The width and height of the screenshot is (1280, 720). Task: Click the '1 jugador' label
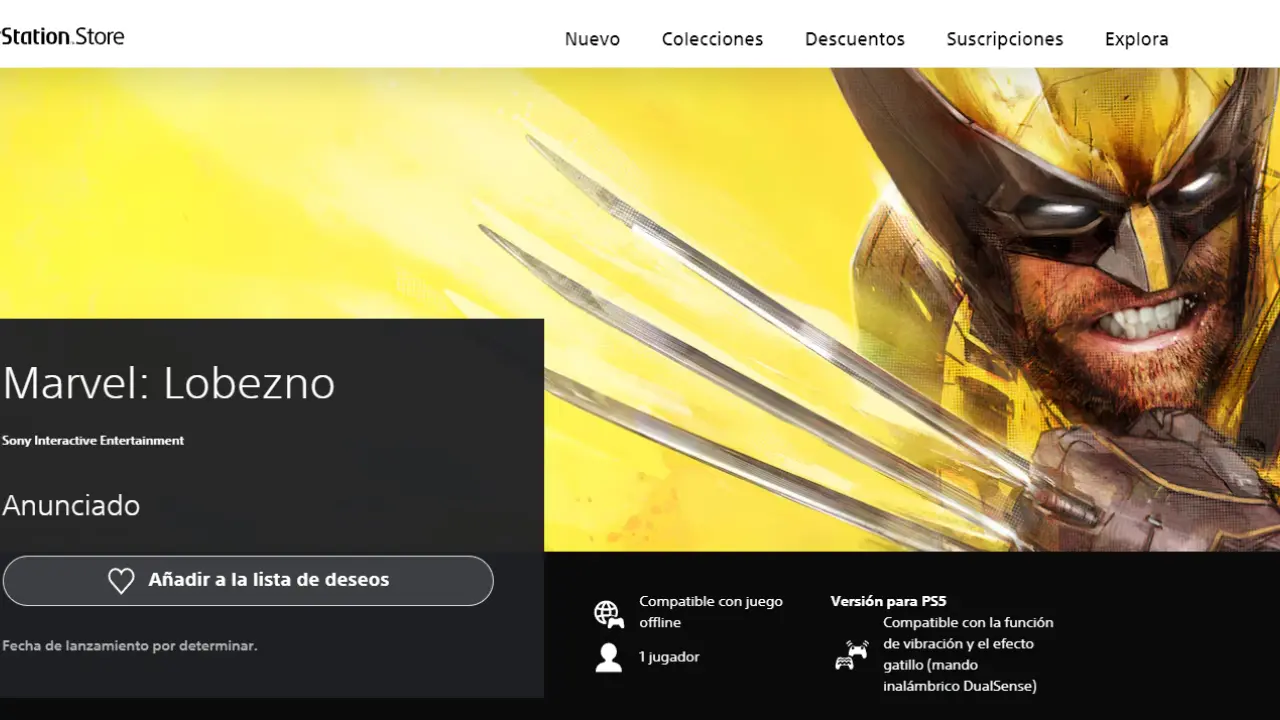tap(669, 657)
